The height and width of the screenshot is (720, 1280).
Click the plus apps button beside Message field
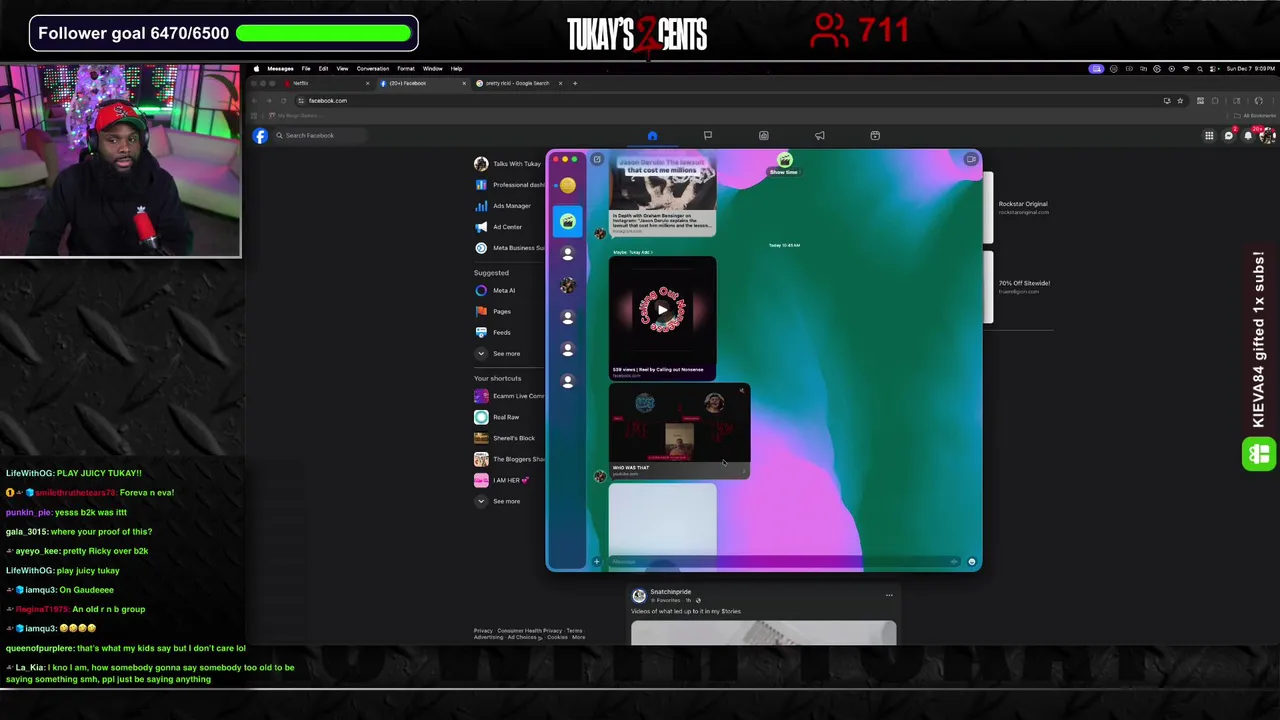pyautogui.click(x=597, y=562)
